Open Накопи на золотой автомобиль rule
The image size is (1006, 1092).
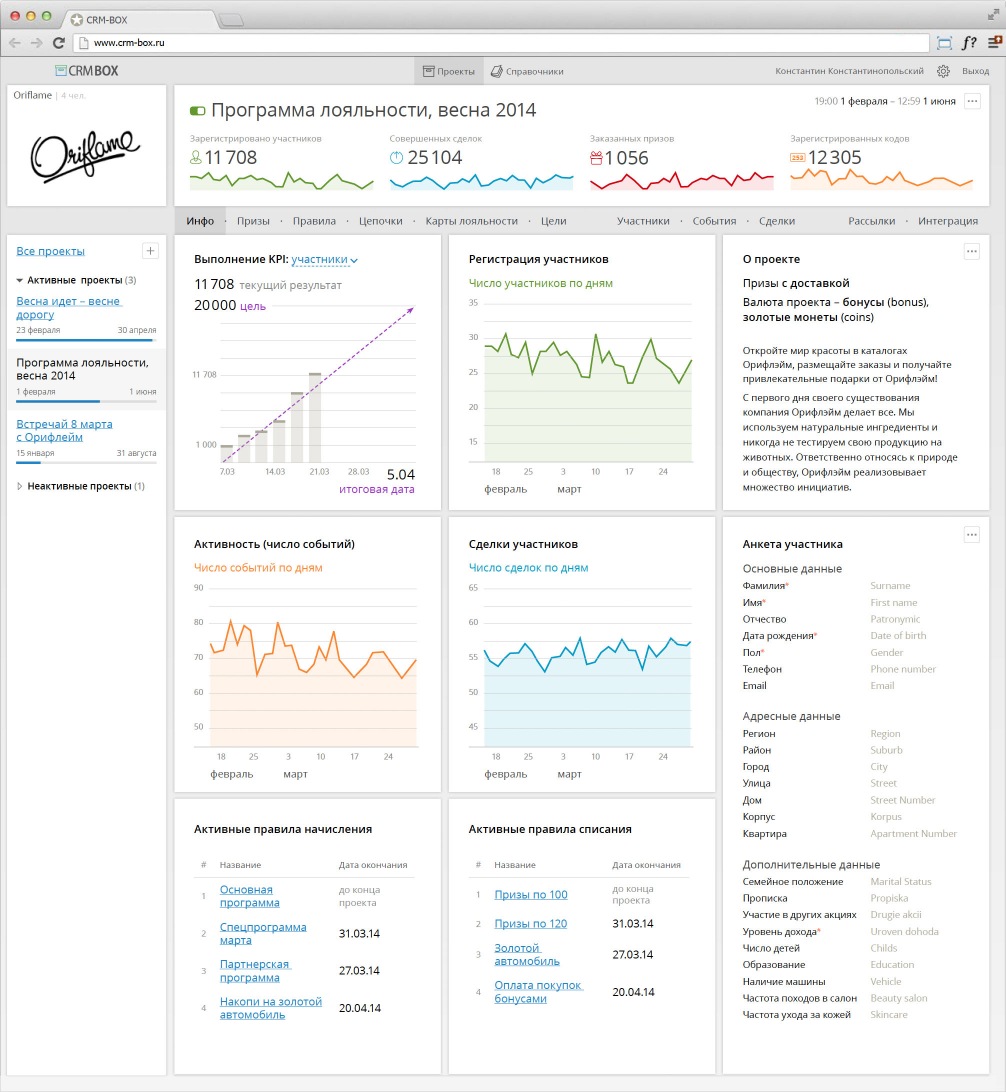(271, 1008)
